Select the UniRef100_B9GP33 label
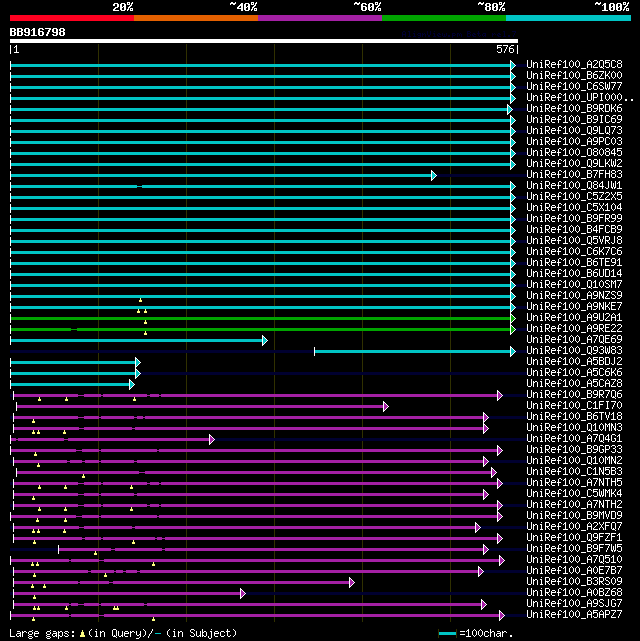Screen dimensions: 640x641 click(x=574, y=450)
